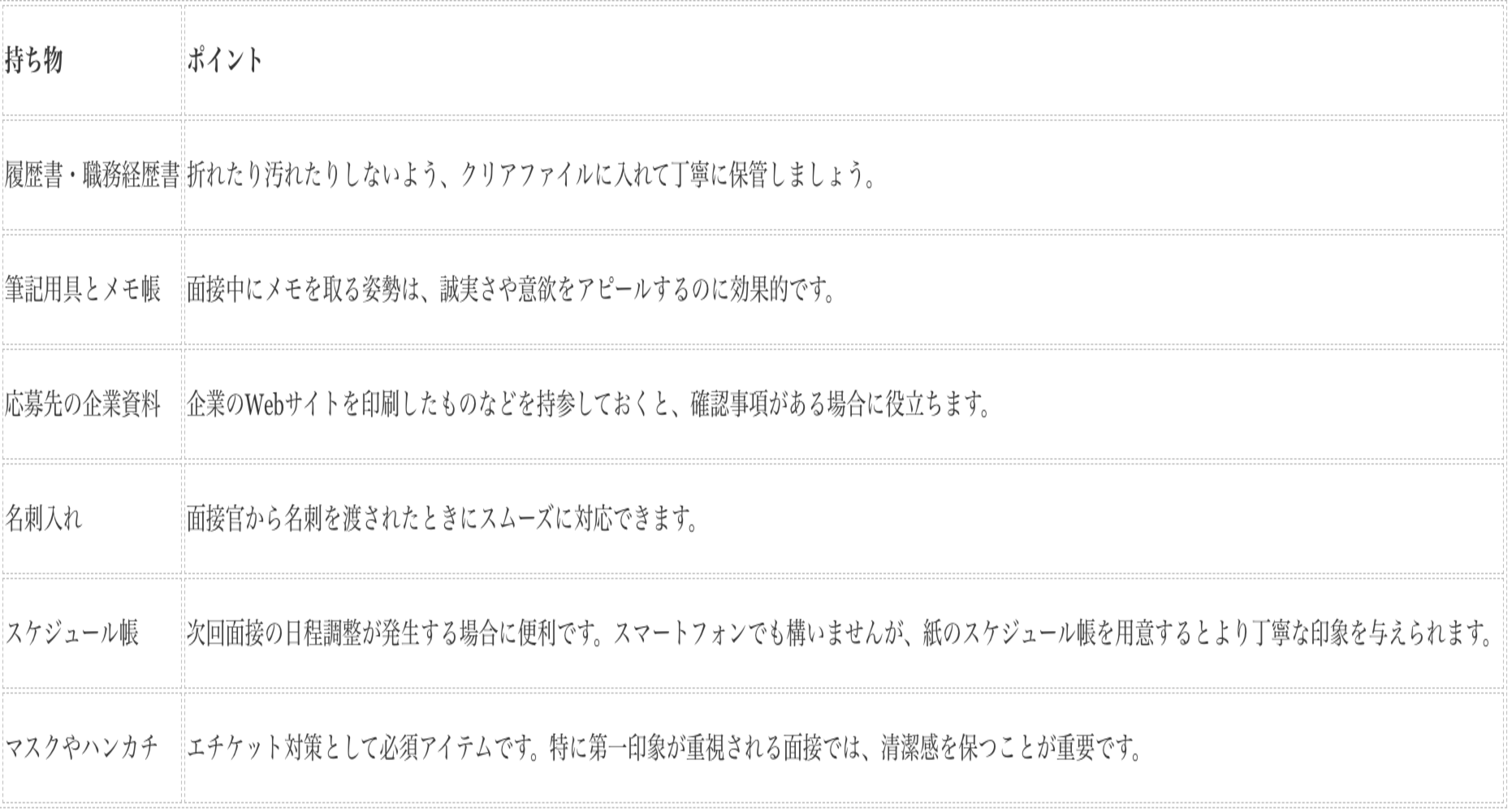
Task: Click the word Web in company materials row
Action: pyautogui.click(x=263, y=404)
